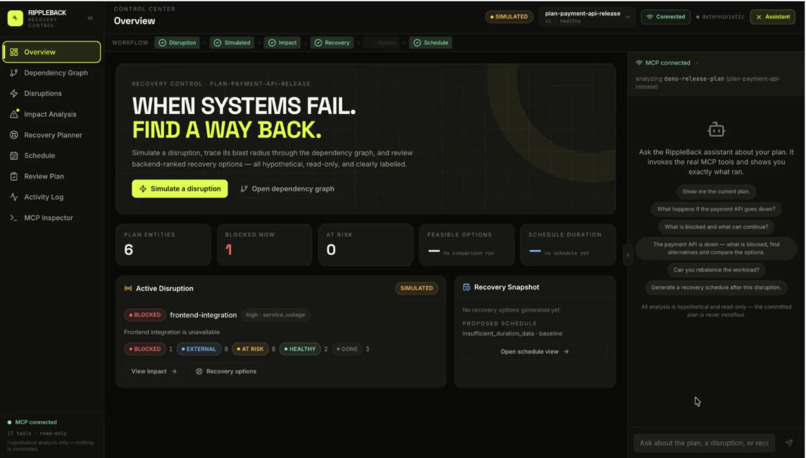Viewport: 806px width, 458px height.
Task: Choose 'Show me the current plan' suggestion
Action: click(716, 192)
